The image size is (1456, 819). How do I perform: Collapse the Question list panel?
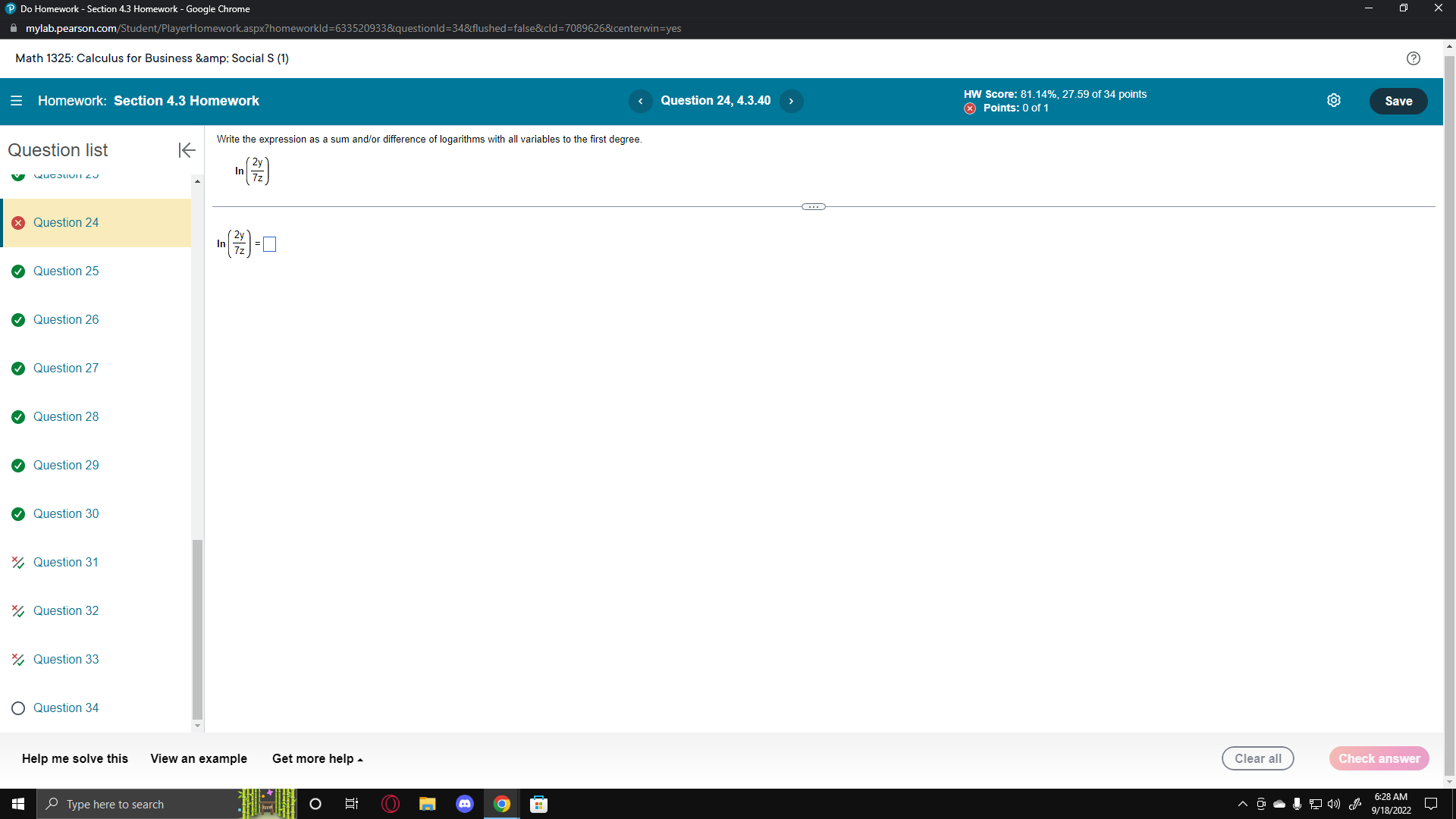pyautogui.click(x=186, y=150)
